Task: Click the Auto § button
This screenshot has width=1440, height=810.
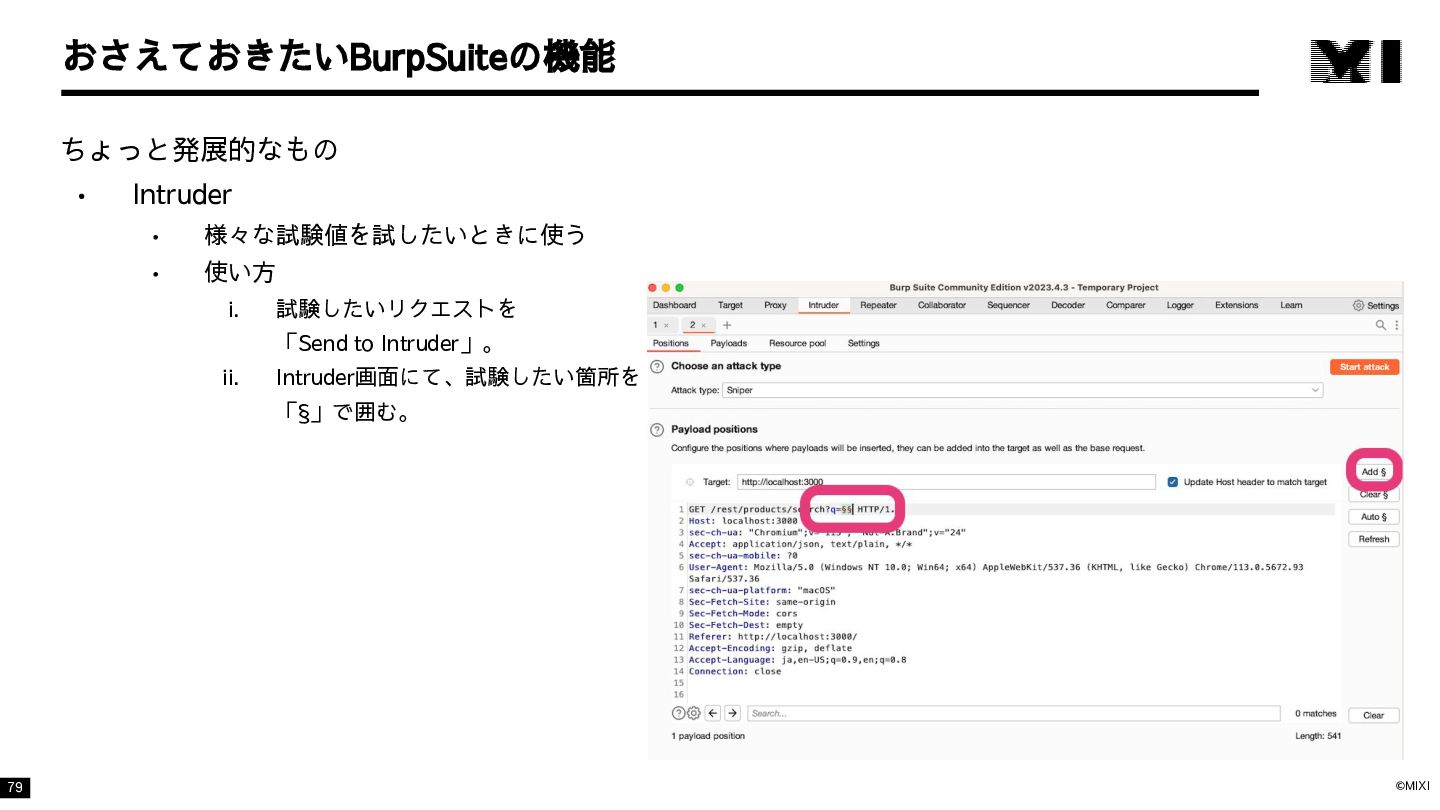Action: coord(1373,517)
